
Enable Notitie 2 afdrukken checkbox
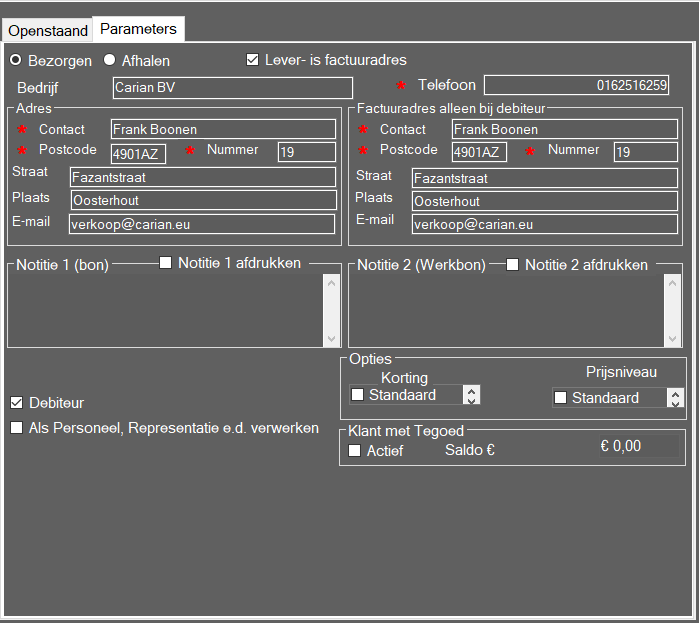[512, 265]
